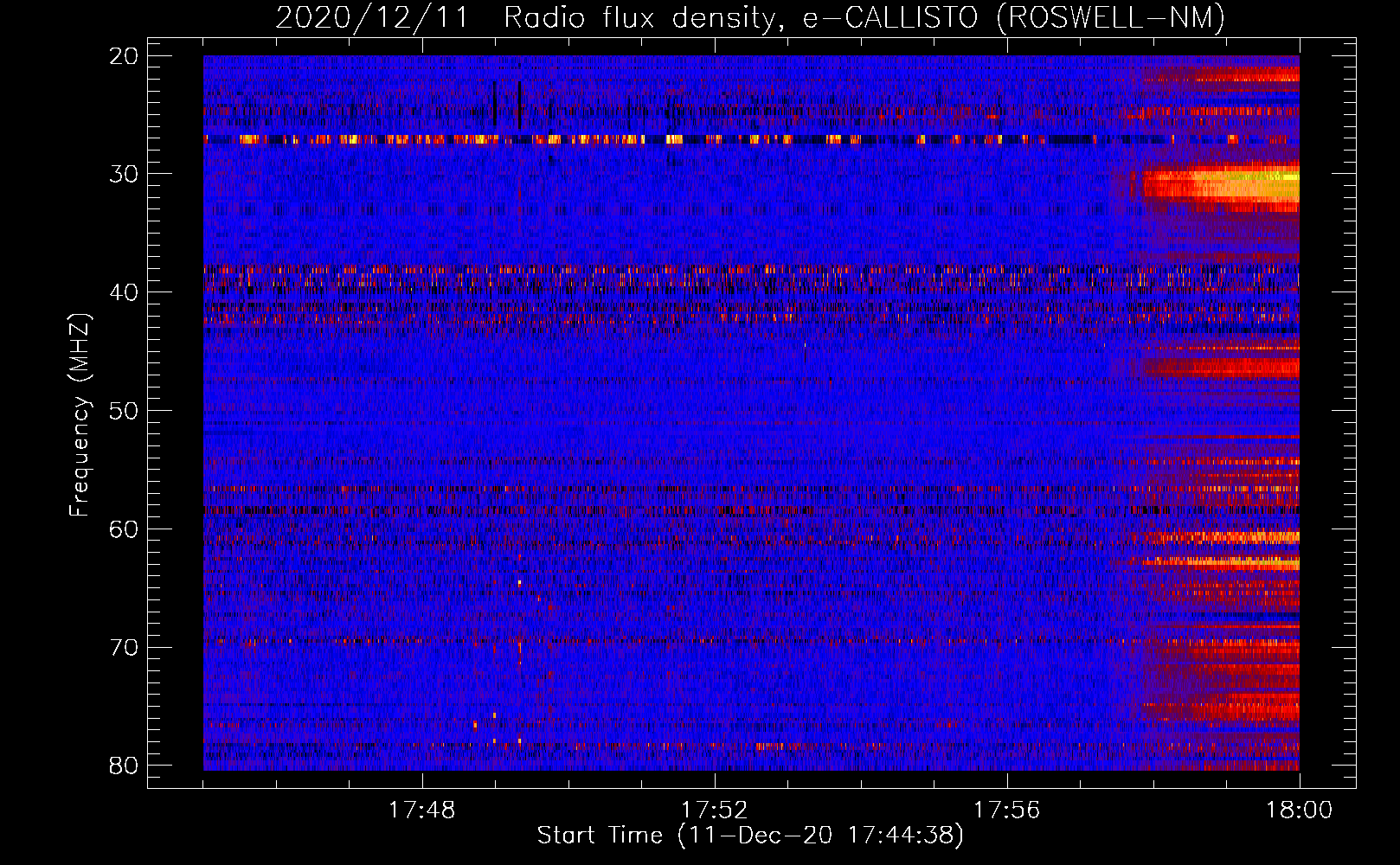1400x865 pixels.
Task: Click the 17:48 time tick label
Action: (422, 811)
